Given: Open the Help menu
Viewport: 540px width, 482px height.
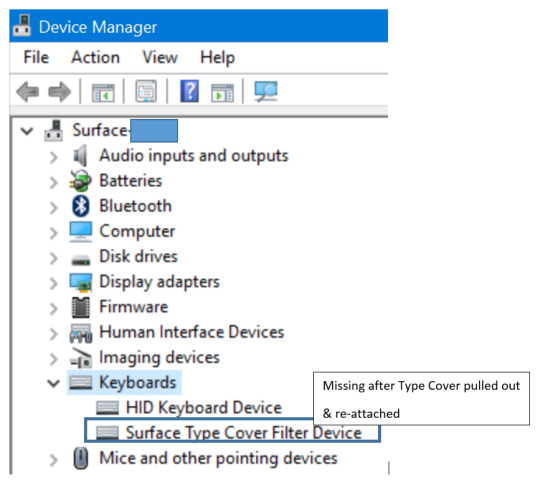Looking at the screenshot, I should pos(218,58).
